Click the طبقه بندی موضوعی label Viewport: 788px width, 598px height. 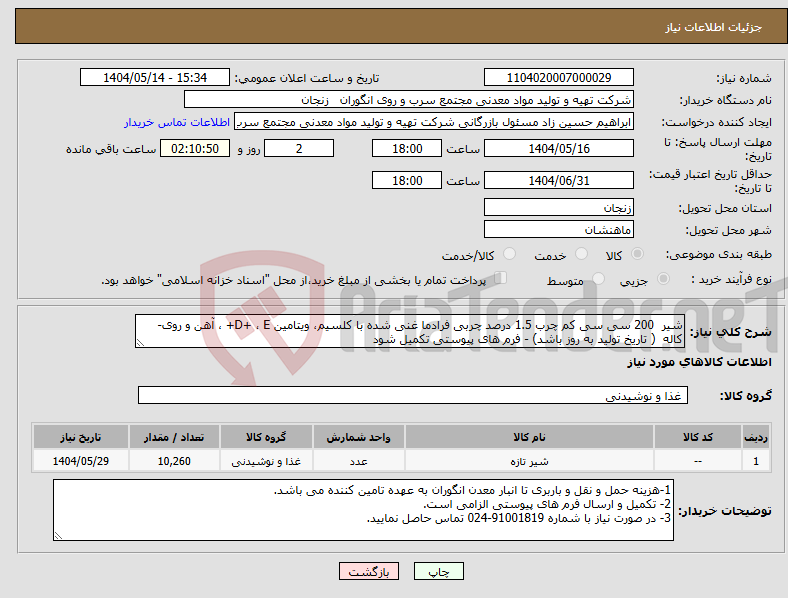(x=719, y=255)
